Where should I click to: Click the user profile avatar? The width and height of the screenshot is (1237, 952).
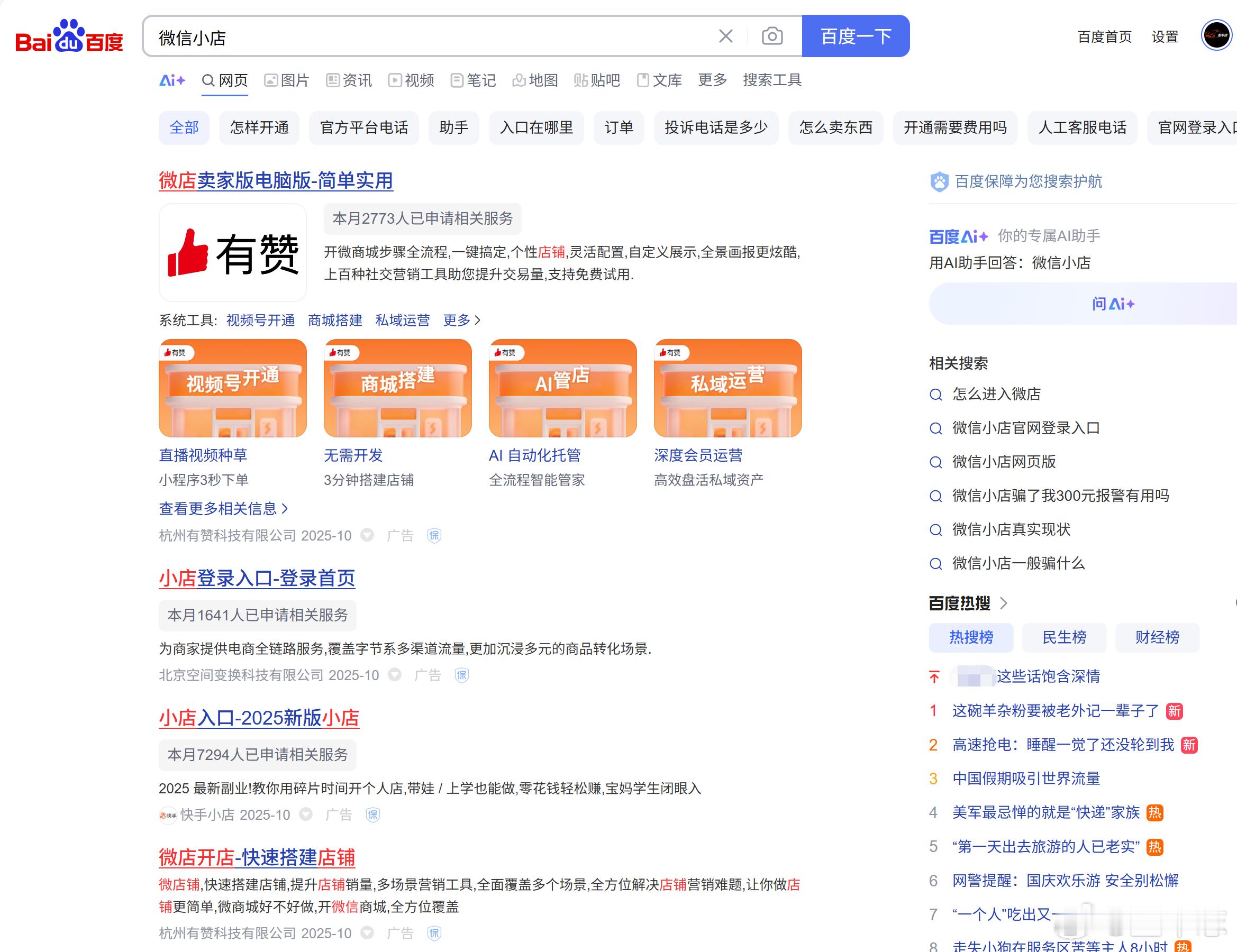pos(1215,35)
